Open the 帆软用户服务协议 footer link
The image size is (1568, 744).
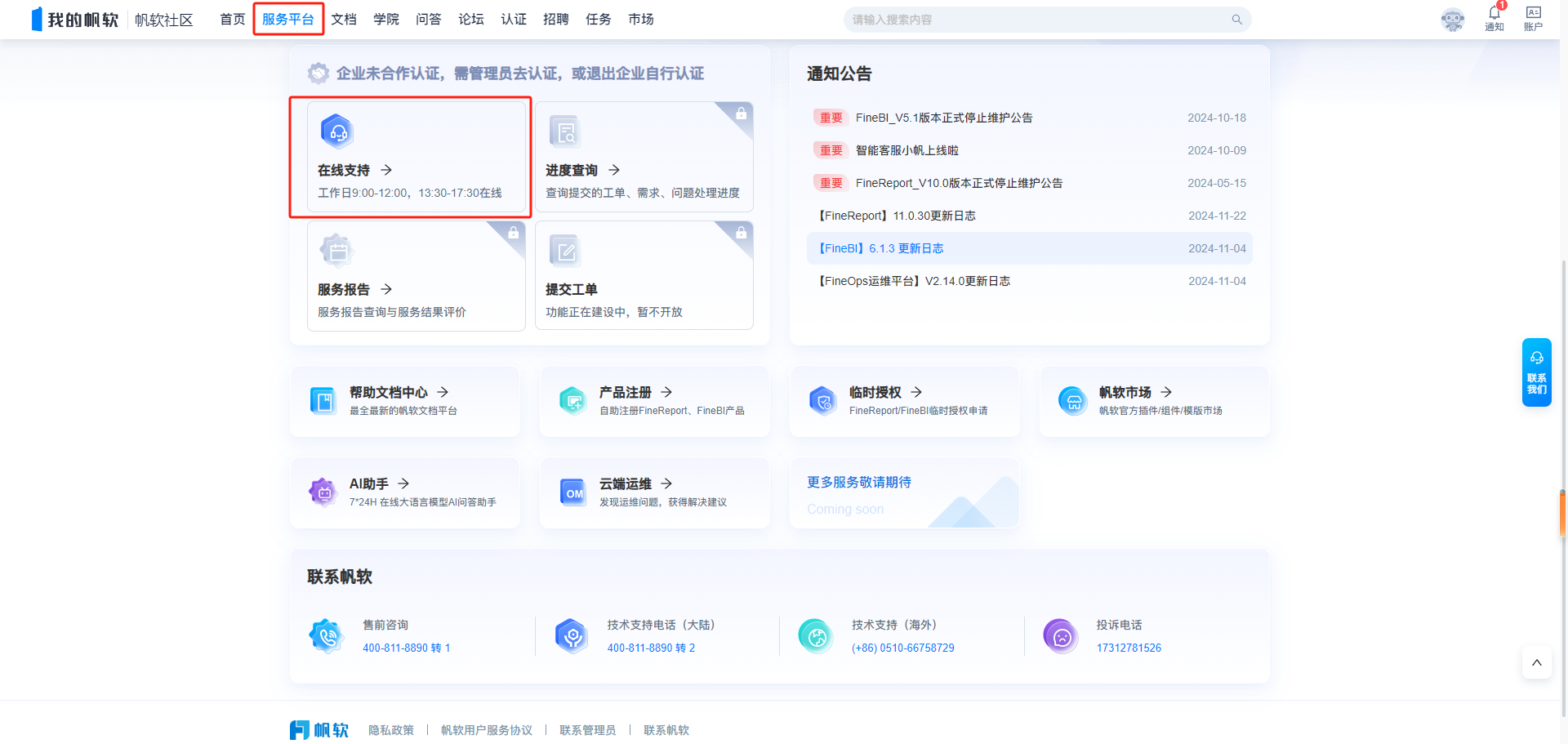click(x=487, y=730)
